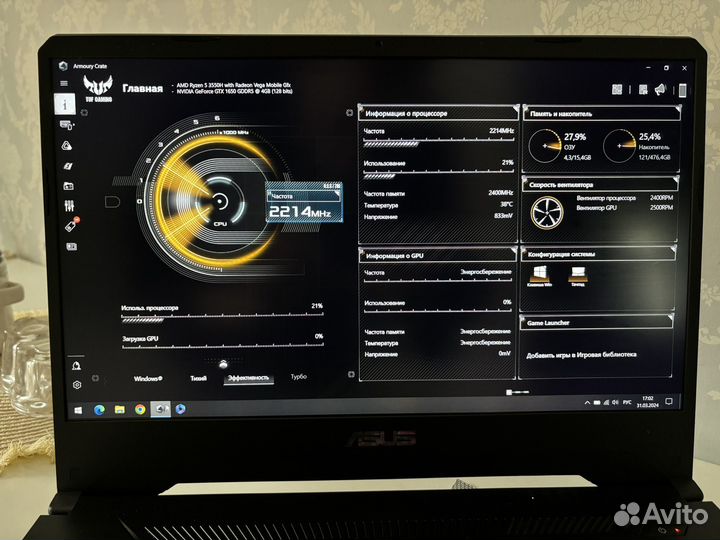Show hidden tray icons chevron

point(587,403)
